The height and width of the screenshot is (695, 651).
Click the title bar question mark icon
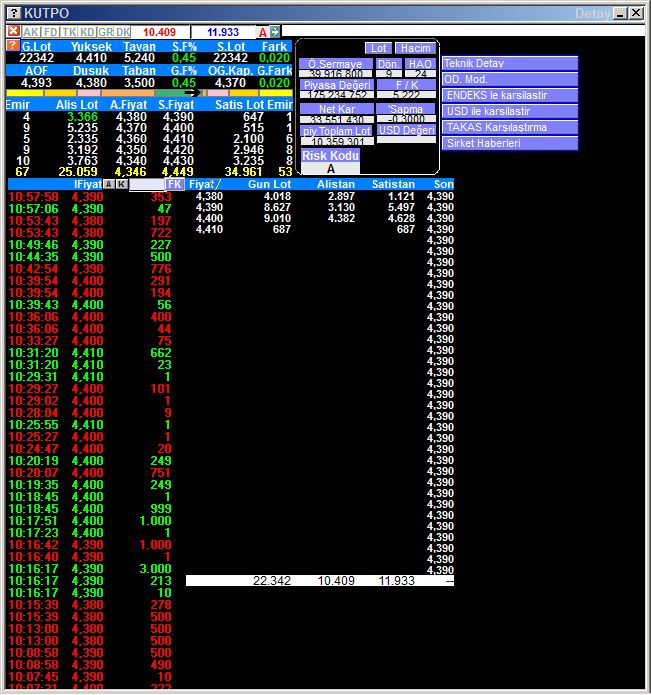point(14,13)
